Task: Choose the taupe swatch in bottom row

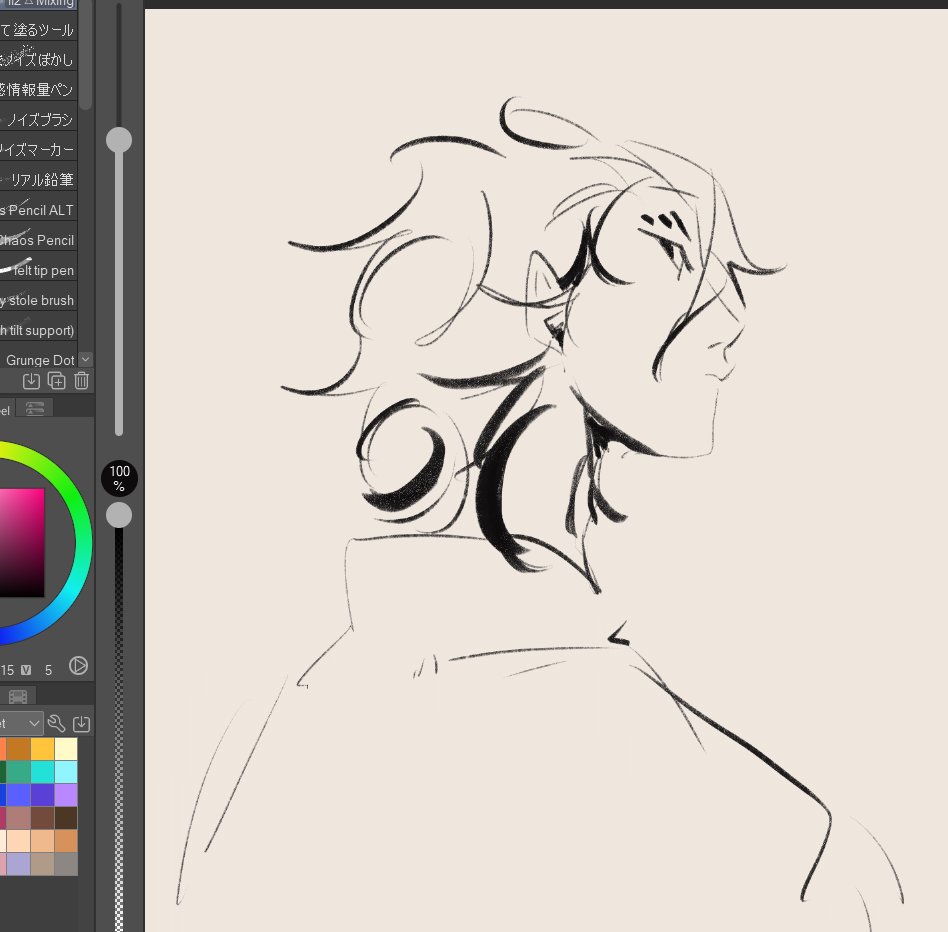Action: point(42,864)
